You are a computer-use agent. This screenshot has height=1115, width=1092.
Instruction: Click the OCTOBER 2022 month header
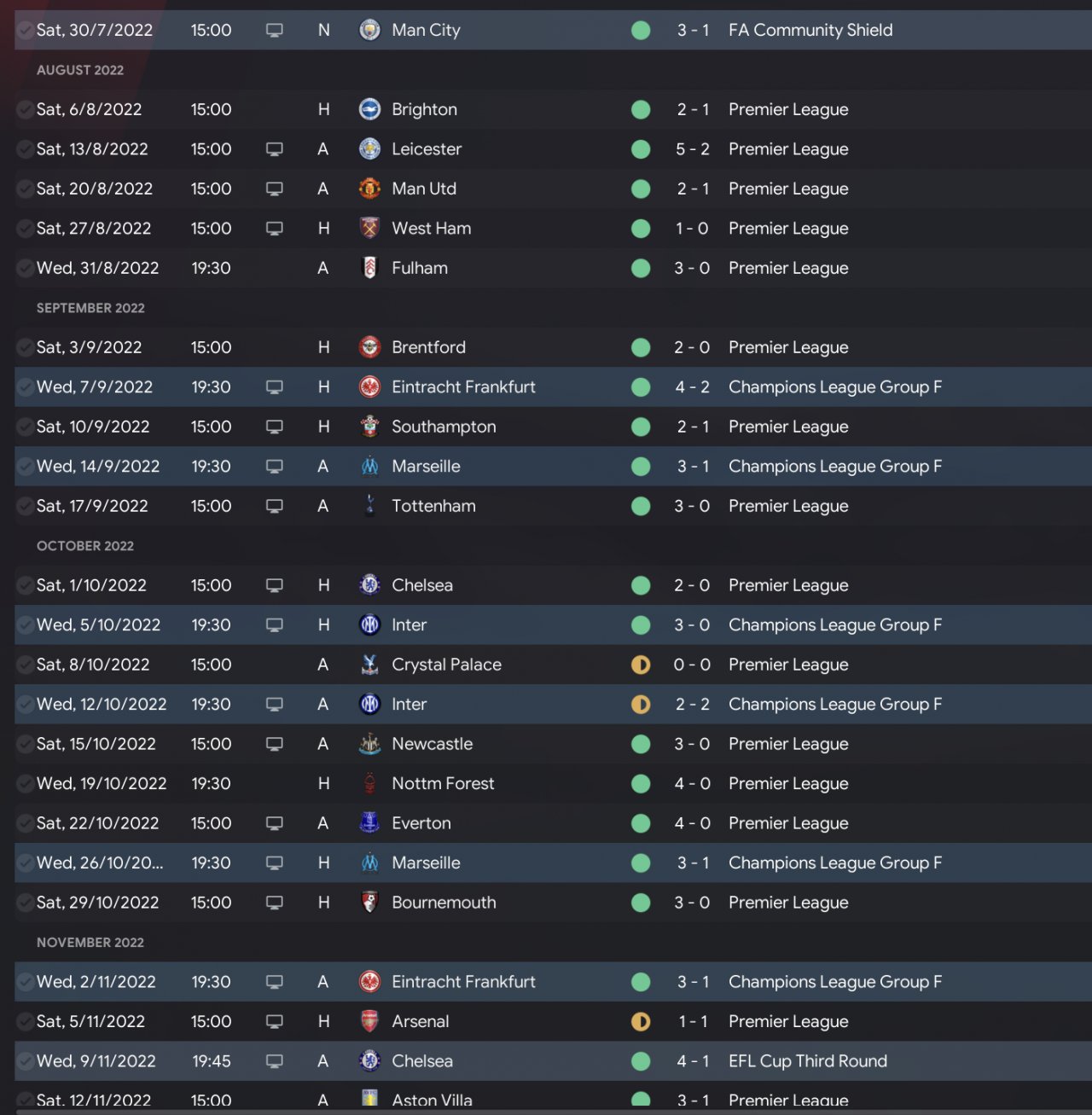[85, 546]
